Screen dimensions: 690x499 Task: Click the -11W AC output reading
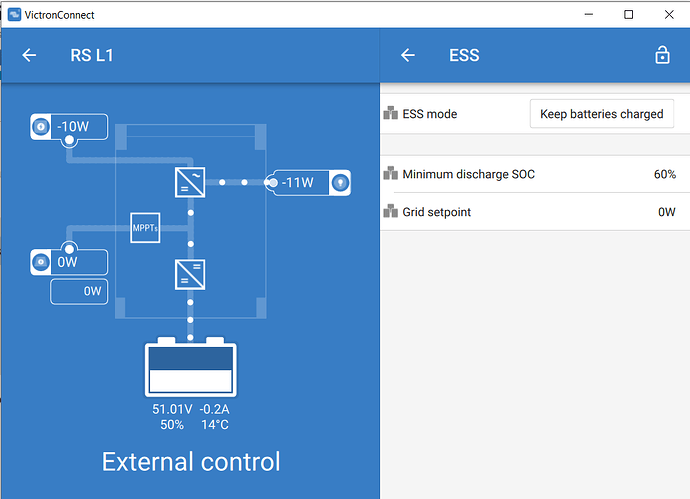[297, 182]
